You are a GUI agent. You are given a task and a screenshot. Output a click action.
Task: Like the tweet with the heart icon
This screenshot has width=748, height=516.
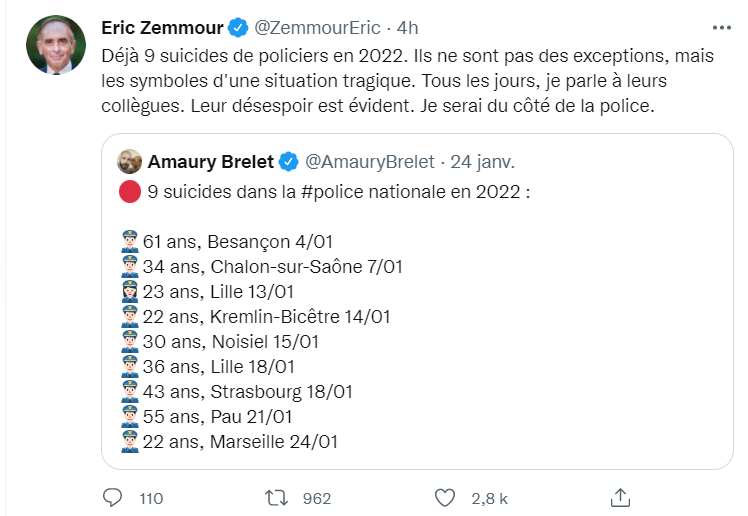click(446, 497)
